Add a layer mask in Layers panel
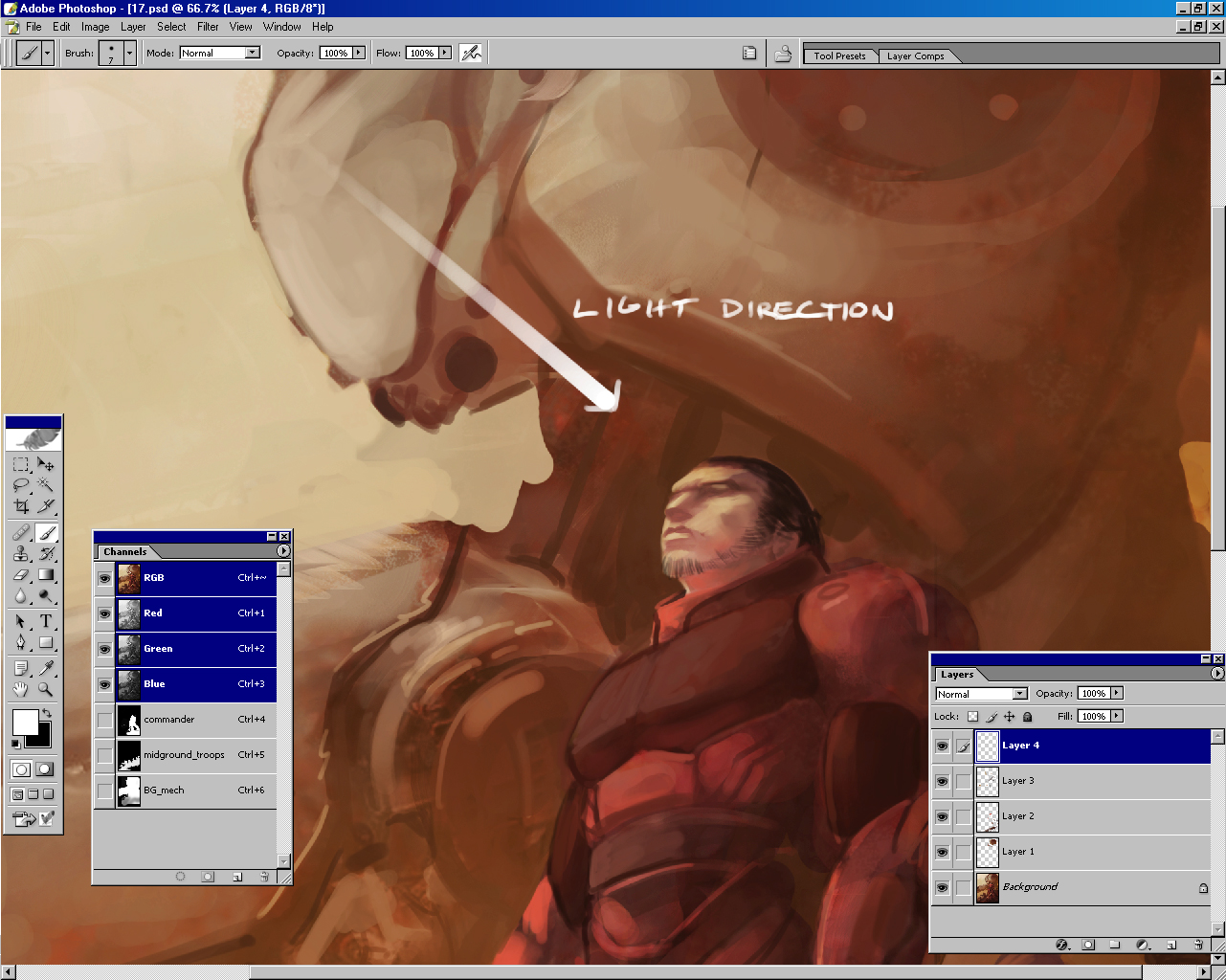The height and width of the screenshot is (980, 1226). 1088,945
